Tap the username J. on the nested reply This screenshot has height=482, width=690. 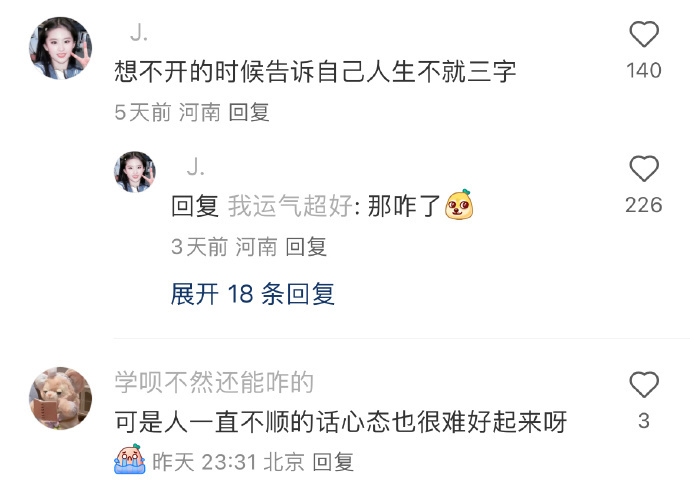[195, 167]
